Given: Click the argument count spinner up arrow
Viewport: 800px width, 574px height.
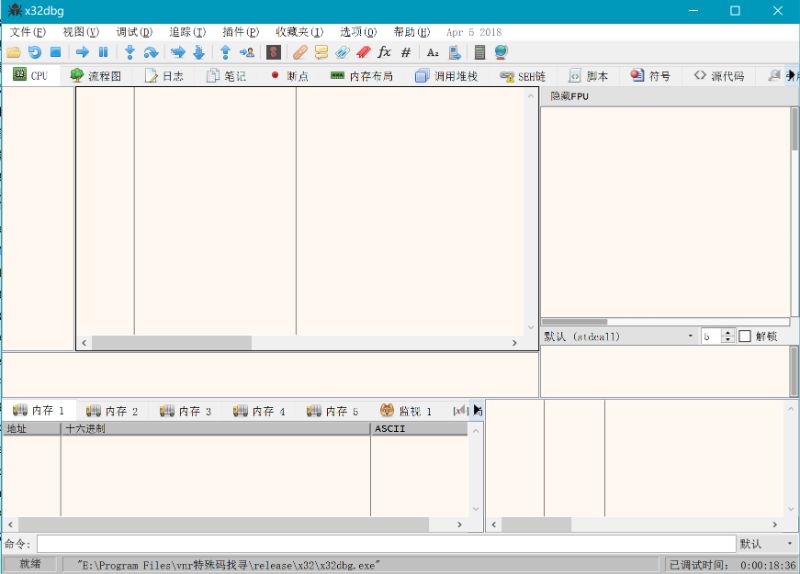Looking at the screenshot, I should click(728, 332).
